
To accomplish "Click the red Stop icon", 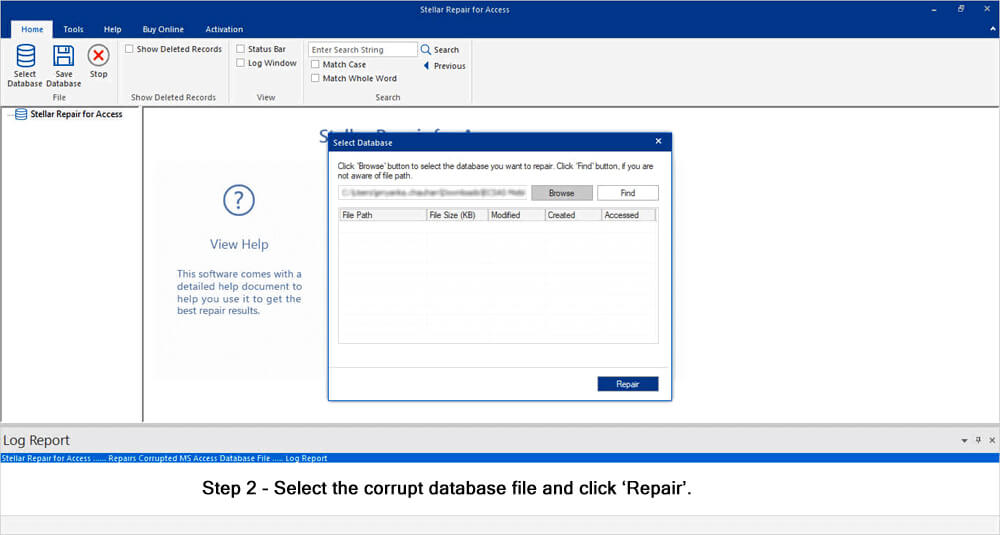I will coord(98,55).
